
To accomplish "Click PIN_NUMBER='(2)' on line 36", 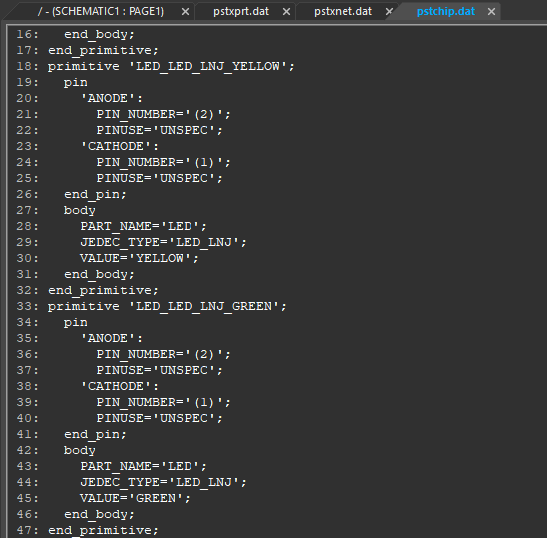I will click(163, 354).
